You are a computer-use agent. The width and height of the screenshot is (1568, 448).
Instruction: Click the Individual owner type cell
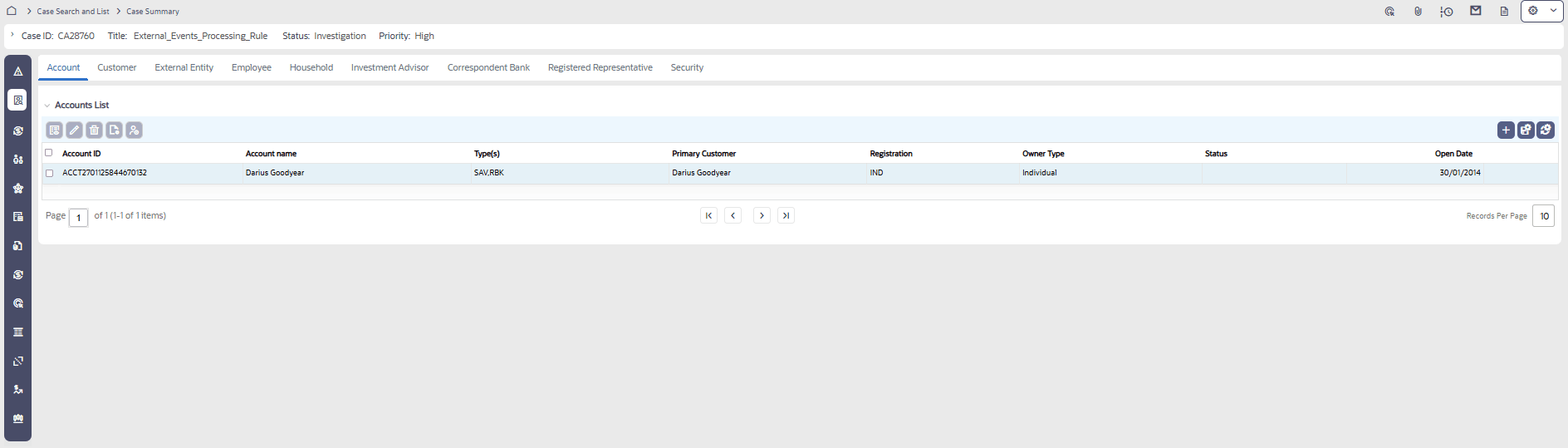[x=1040, y=173]
